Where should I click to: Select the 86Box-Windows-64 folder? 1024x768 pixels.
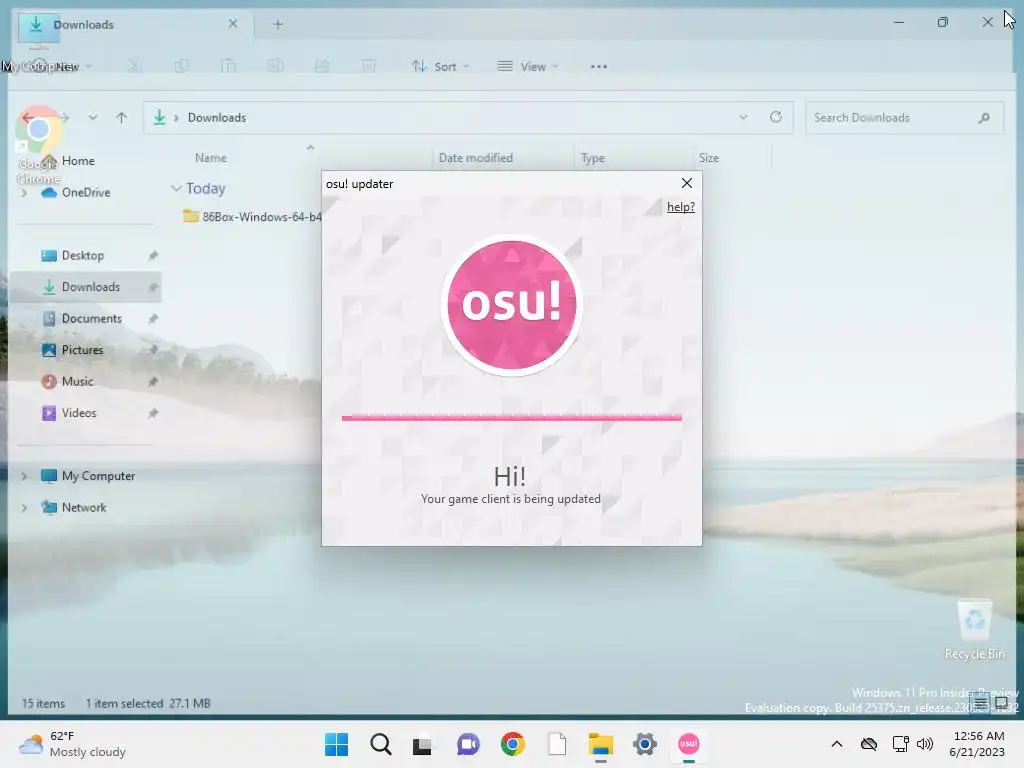tap(253, 217)
